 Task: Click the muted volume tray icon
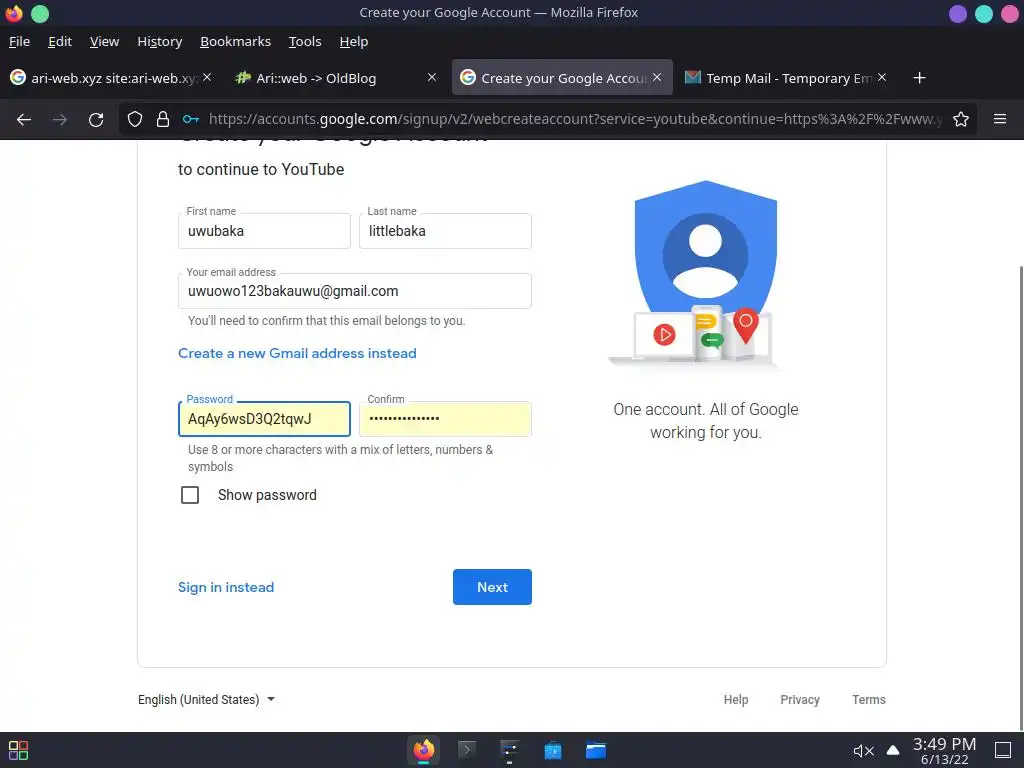tap(863, 751)
